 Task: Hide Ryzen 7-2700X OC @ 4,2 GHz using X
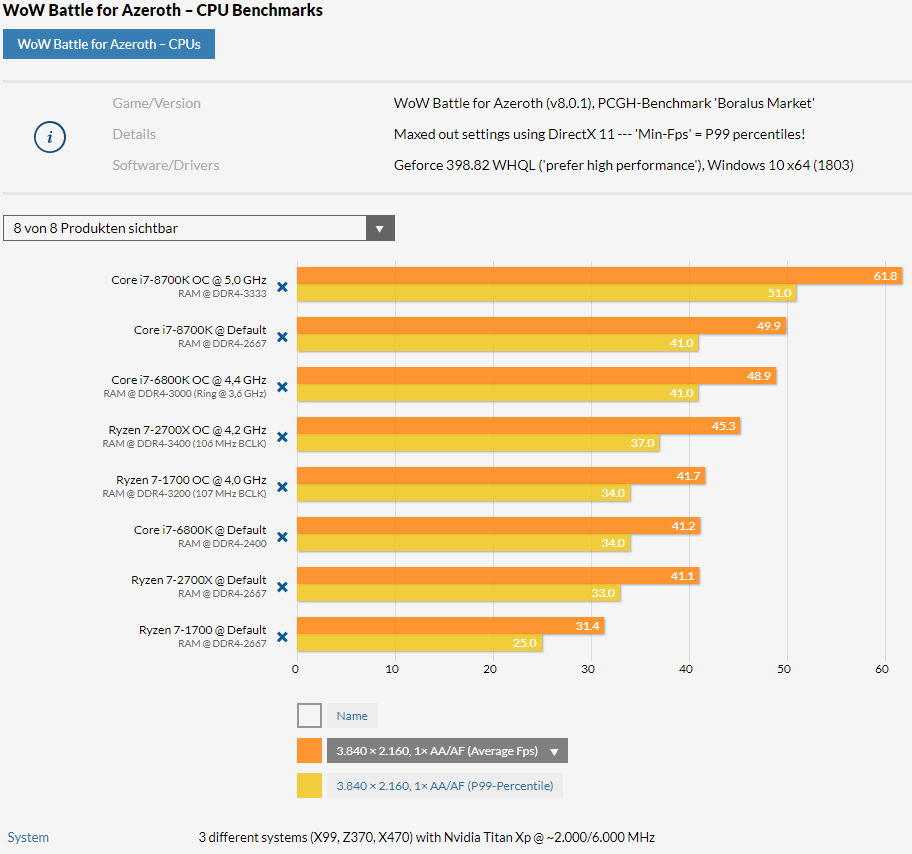282,437
